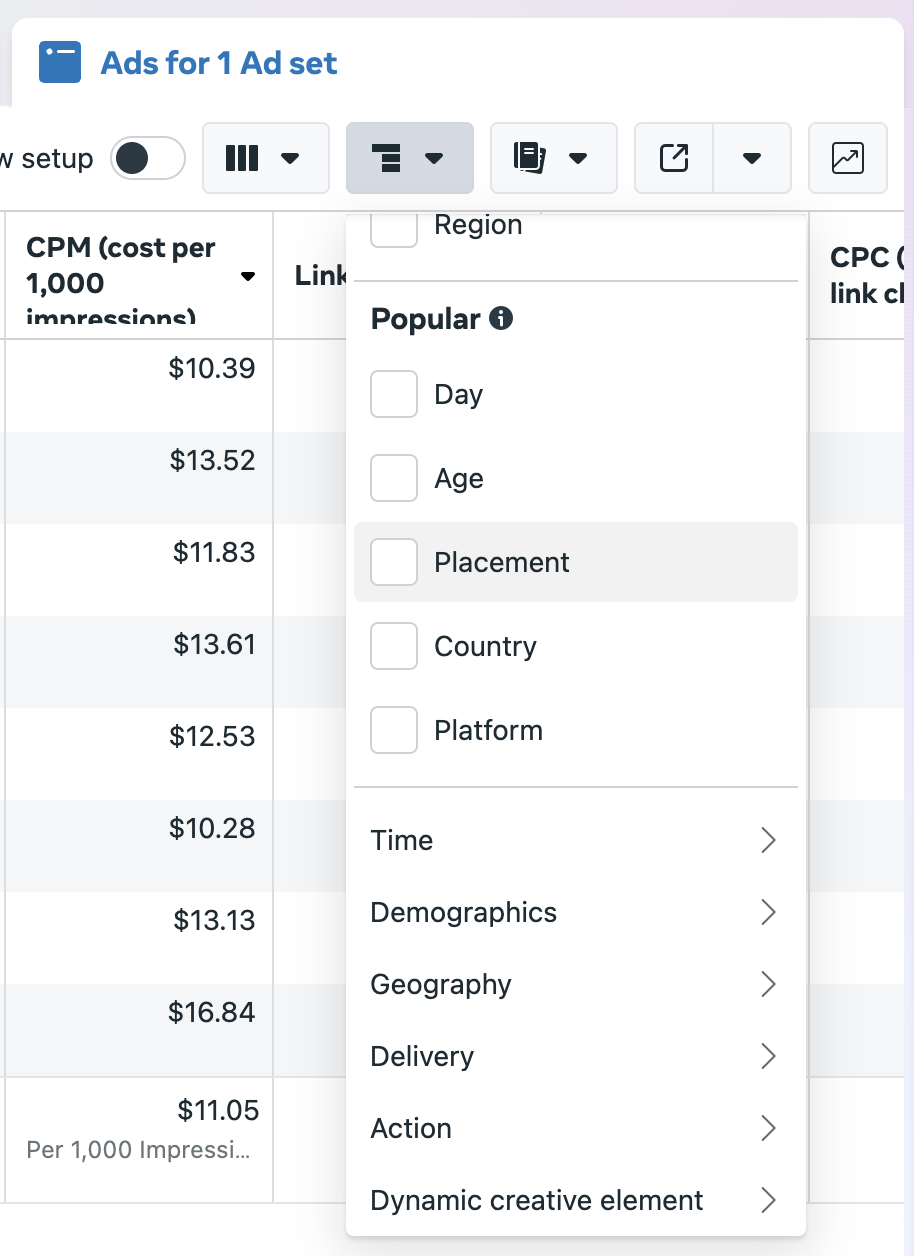Image resolution: width=914 pixels, height=1256 pixels.
Task: Open the Geography breakdown menu item
Action: 575,984
